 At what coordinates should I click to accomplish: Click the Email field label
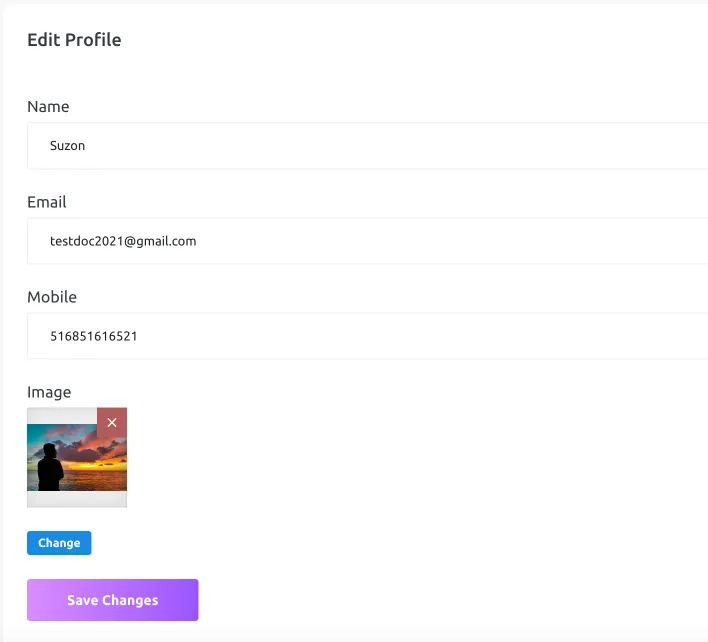(x=47, y=202)
